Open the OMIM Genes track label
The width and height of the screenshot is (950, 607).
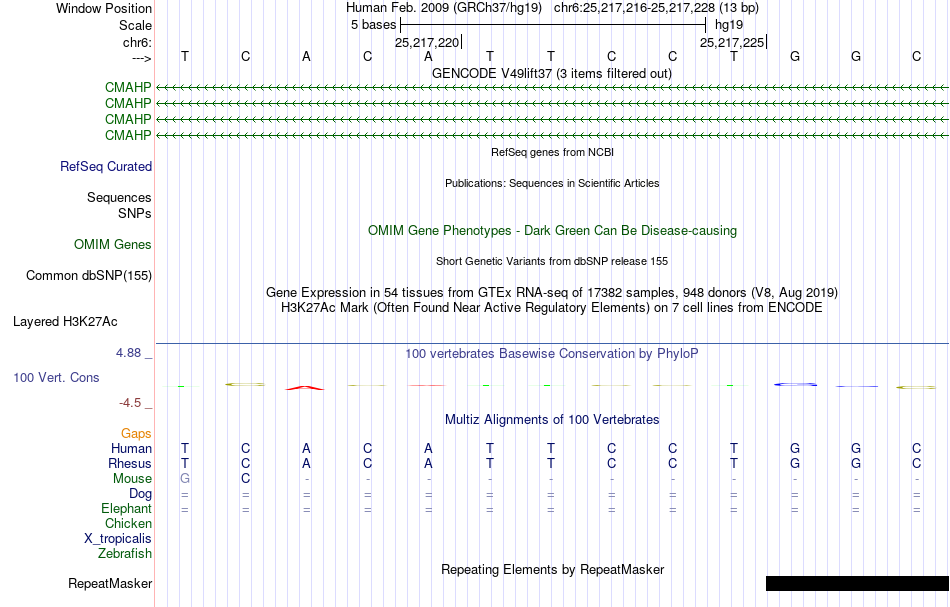click(113, 245)
